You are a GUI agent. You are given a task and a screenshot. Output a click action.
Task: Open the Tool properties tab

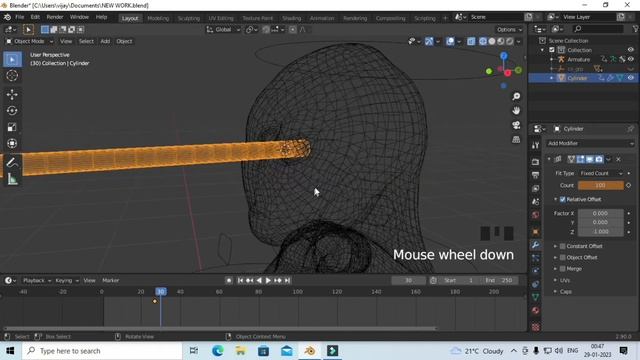tap(536, 145)
